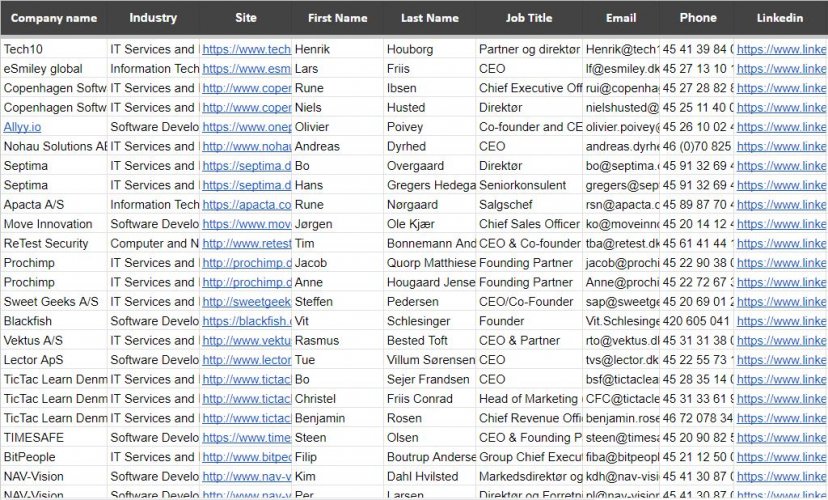This screenshot has height=500, width=828.
Task: Select the Job Title column header
Action: click(529, 18)
